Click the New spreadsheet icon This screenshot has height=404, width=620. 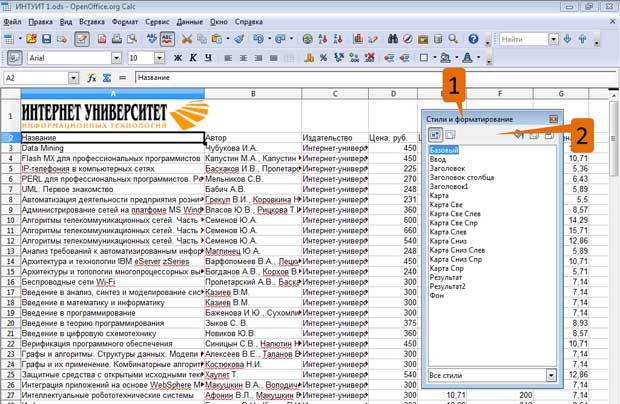pyautogui.click(x=9, y=39)
